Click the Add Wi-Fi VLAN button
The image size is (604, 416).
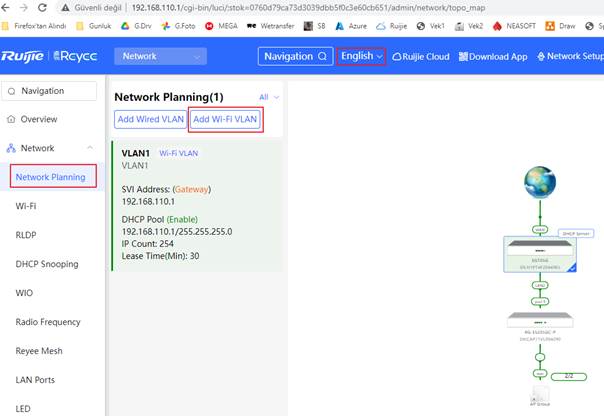(x=226, y=119)
